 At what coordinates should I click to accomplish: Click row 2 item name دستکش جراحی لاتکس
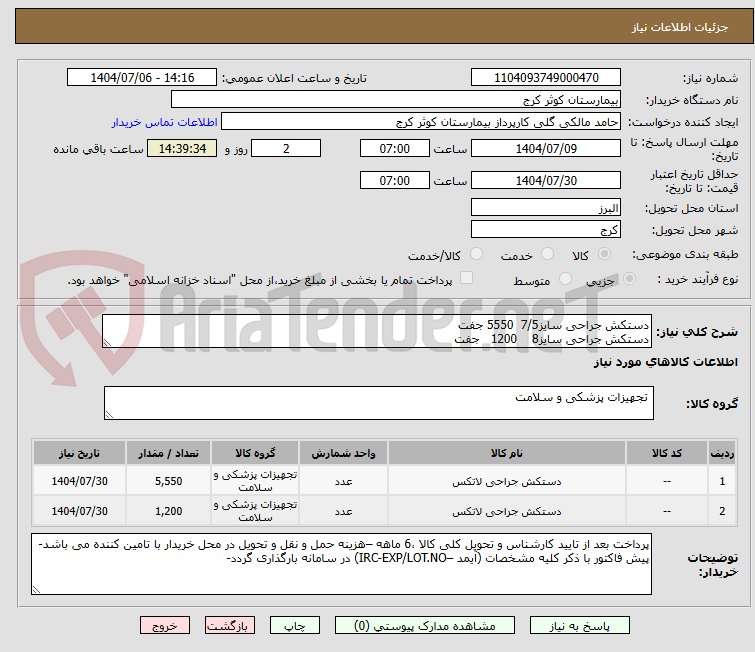pos(507,511)
